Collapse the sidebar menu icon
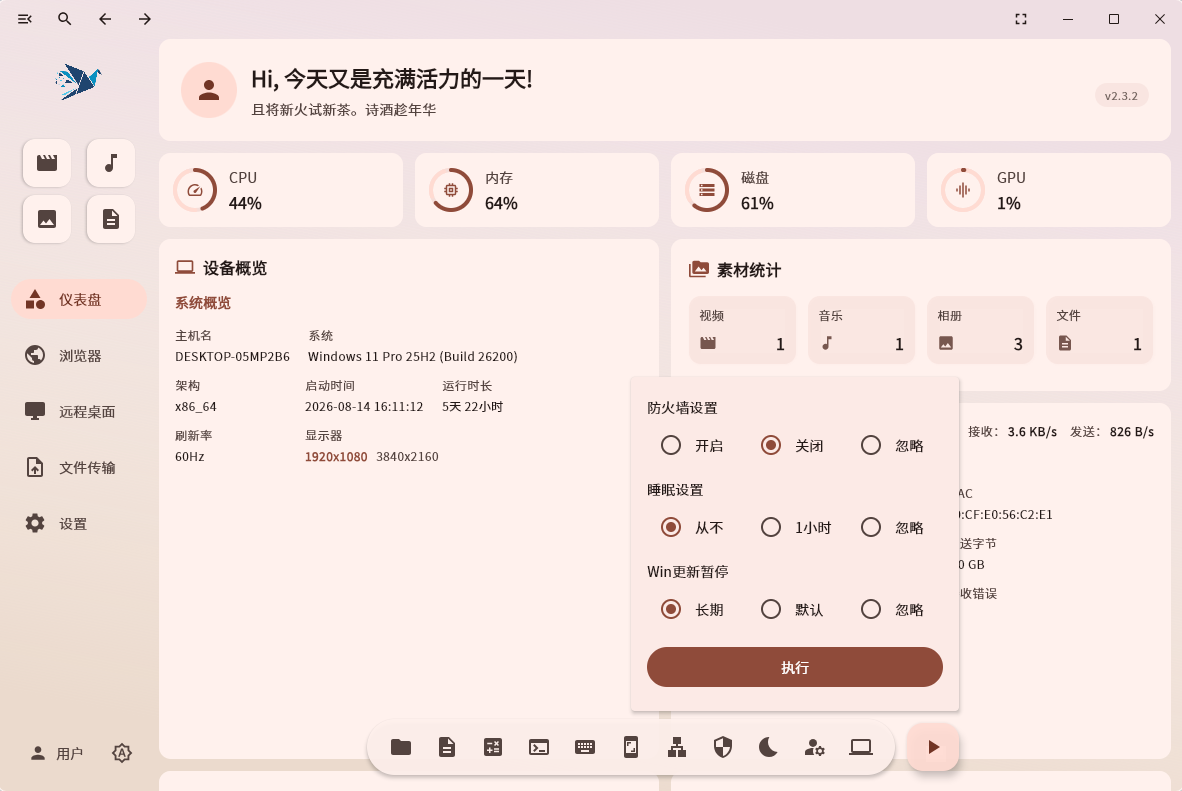 tap(25, 19)
